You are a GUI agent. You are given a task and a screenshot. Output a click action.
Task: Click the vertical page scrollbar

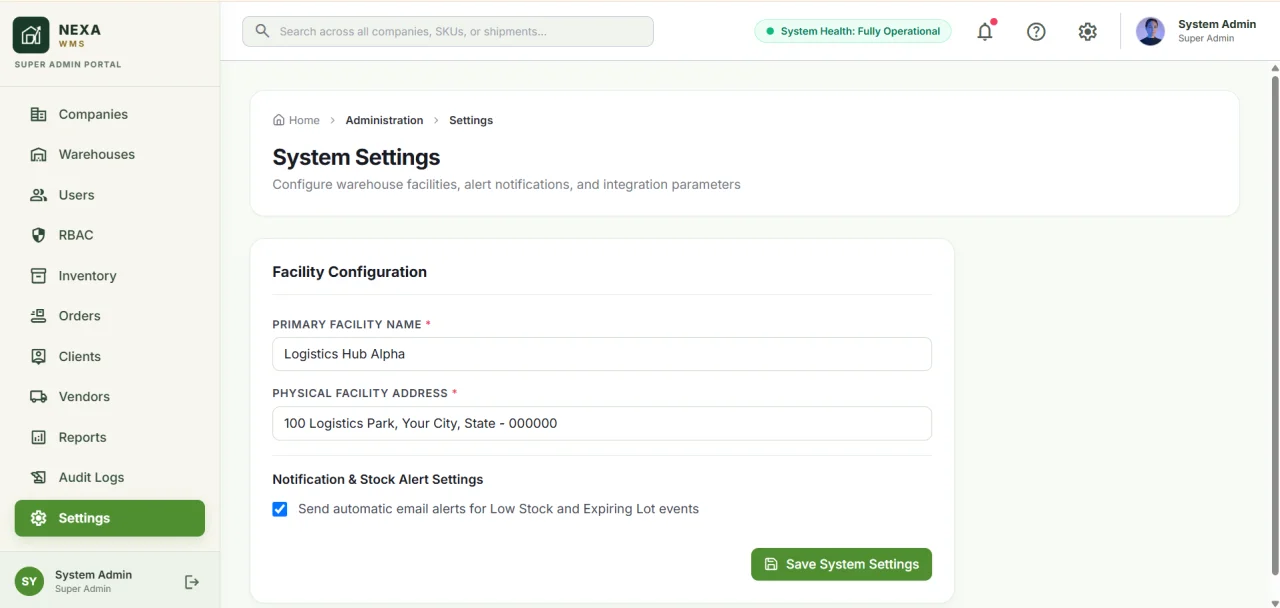[1275, 325]
